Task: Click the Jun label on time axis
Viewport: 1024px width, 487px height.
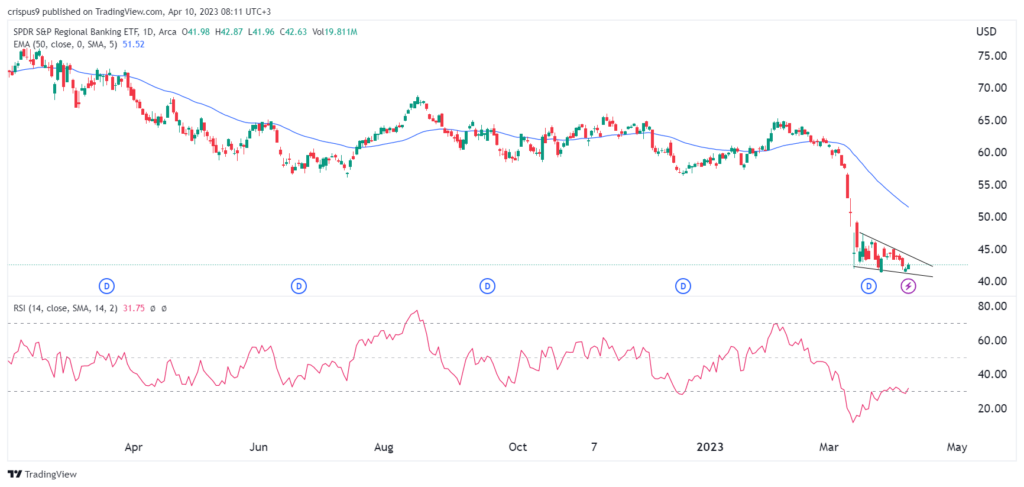Action: [259, 448]
